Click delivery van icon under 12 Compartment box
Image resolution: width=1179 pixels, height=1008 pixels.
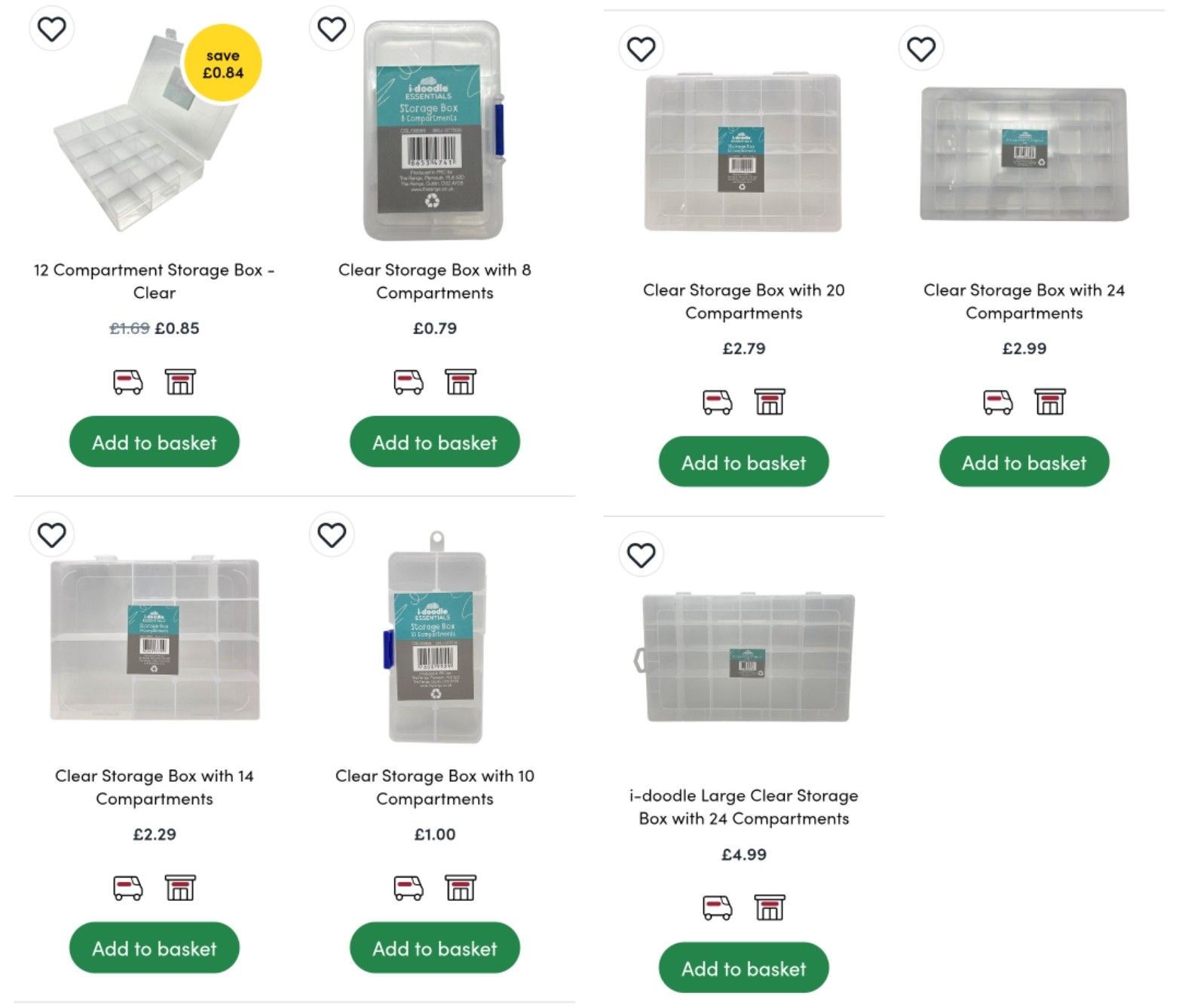(128, 382)
